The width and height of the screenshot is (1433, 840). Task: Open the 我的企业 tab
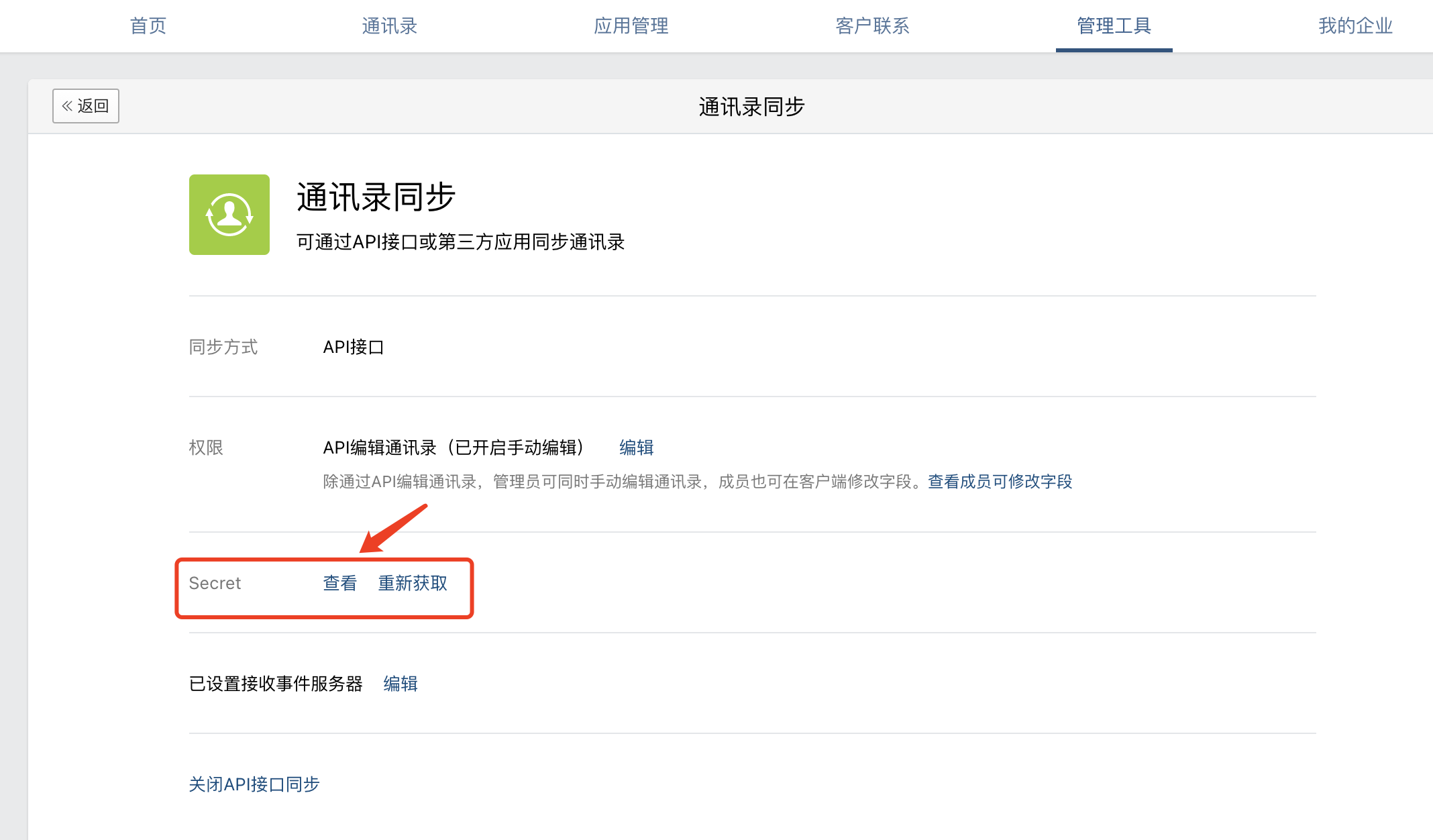pos(1355,26)
